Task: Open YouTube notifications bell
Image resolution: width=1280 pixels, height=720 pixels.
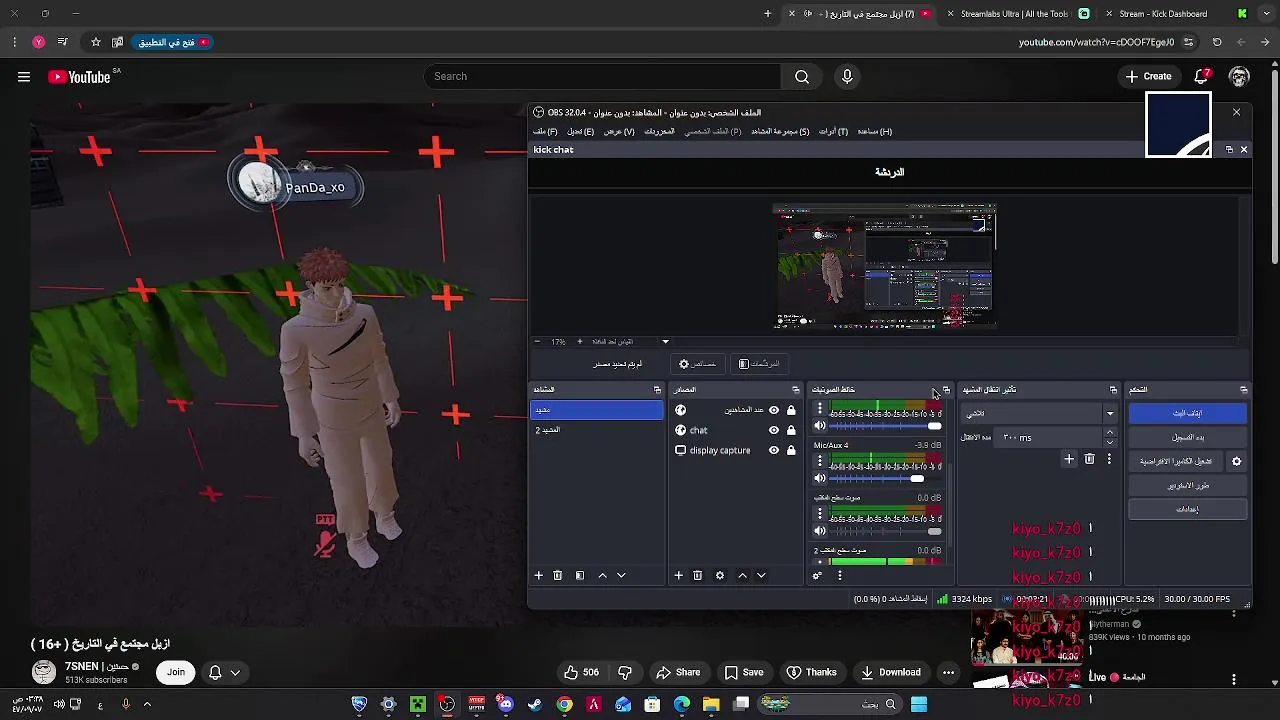Action: pyautogui.click(x=1202, y=77)
